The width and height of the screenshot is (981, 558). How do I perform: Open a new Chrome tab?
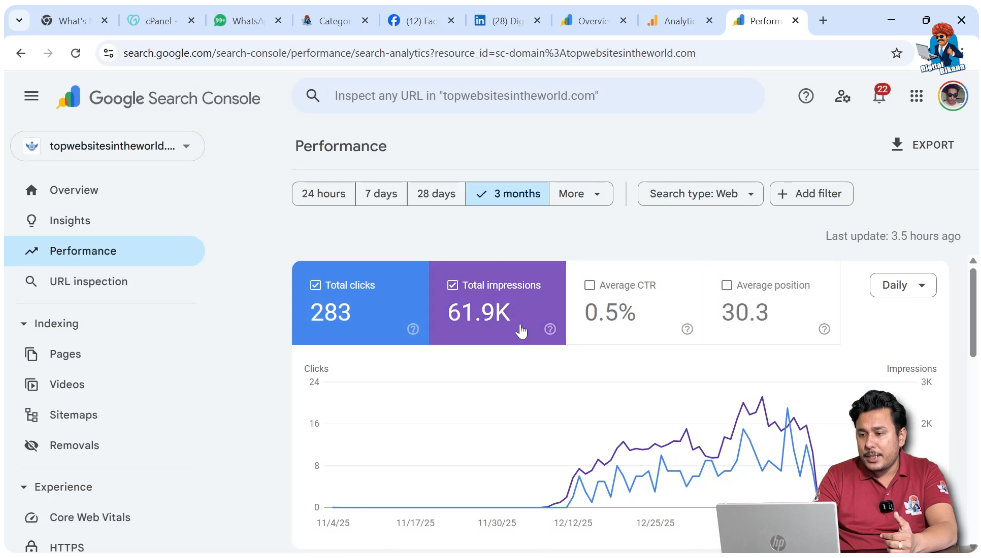(823, 21)
